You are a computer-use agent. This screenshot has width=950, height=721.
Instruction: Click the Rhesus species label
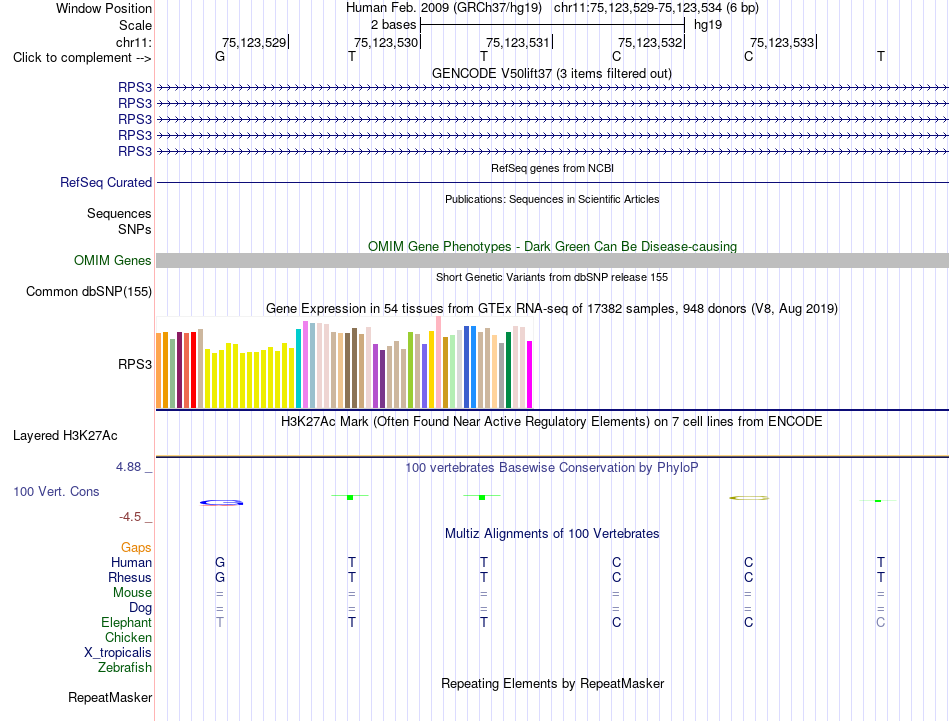click(x=130, y=577)
